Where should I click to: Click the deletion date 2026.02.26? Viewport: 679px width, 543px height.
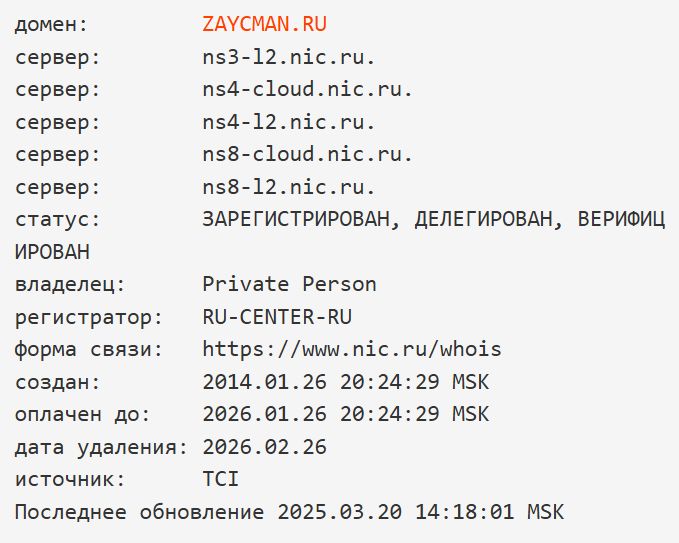[264, 447]
